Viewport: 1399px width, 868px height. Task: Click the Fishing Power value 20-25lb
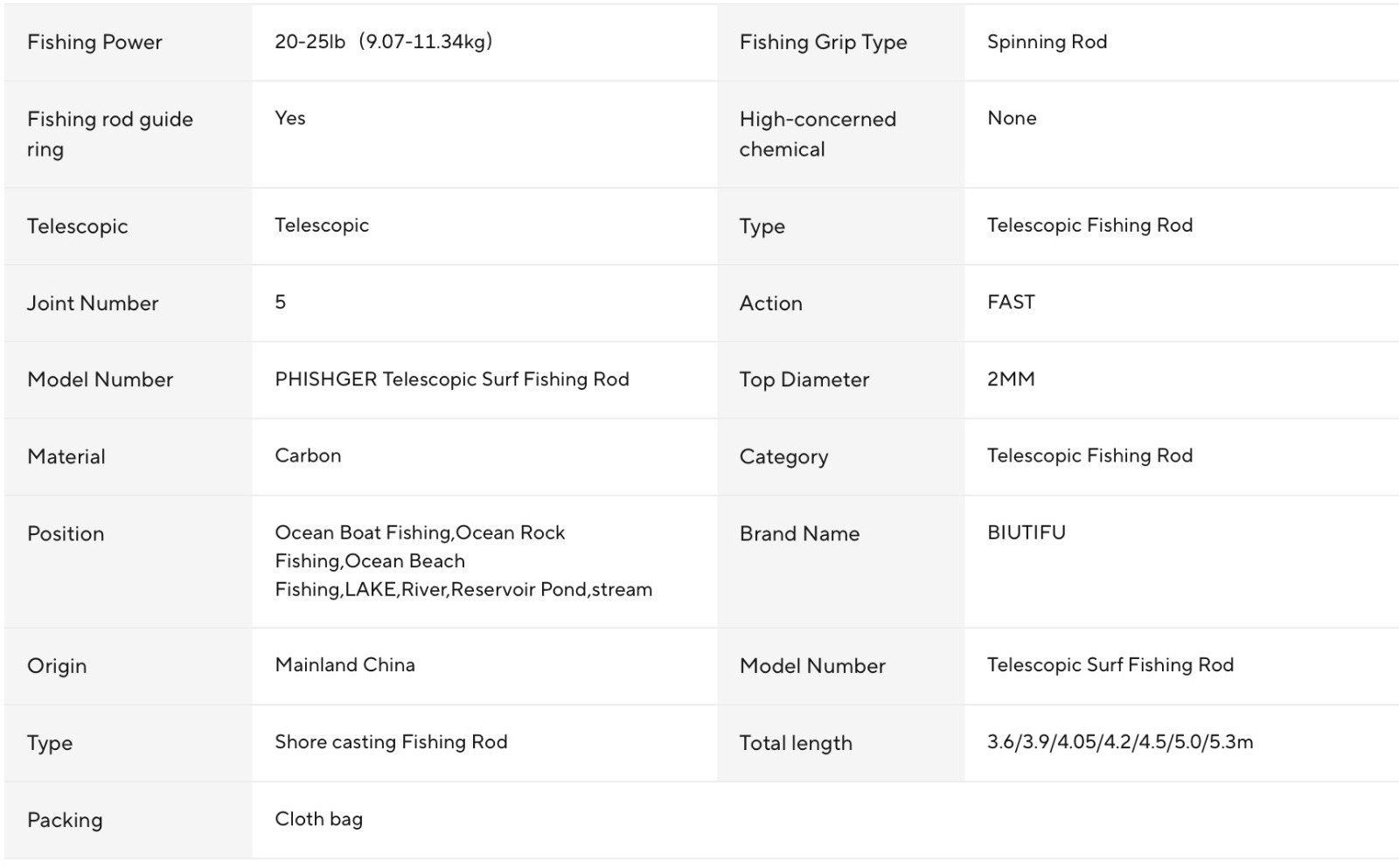383,42
